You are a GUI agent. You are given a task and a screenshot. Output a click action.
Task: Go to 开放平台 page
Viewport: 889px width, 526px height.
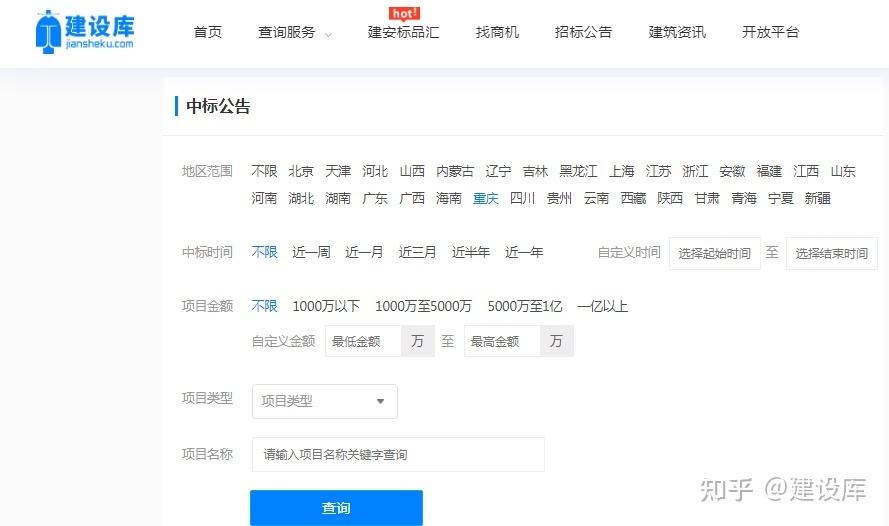771,32
